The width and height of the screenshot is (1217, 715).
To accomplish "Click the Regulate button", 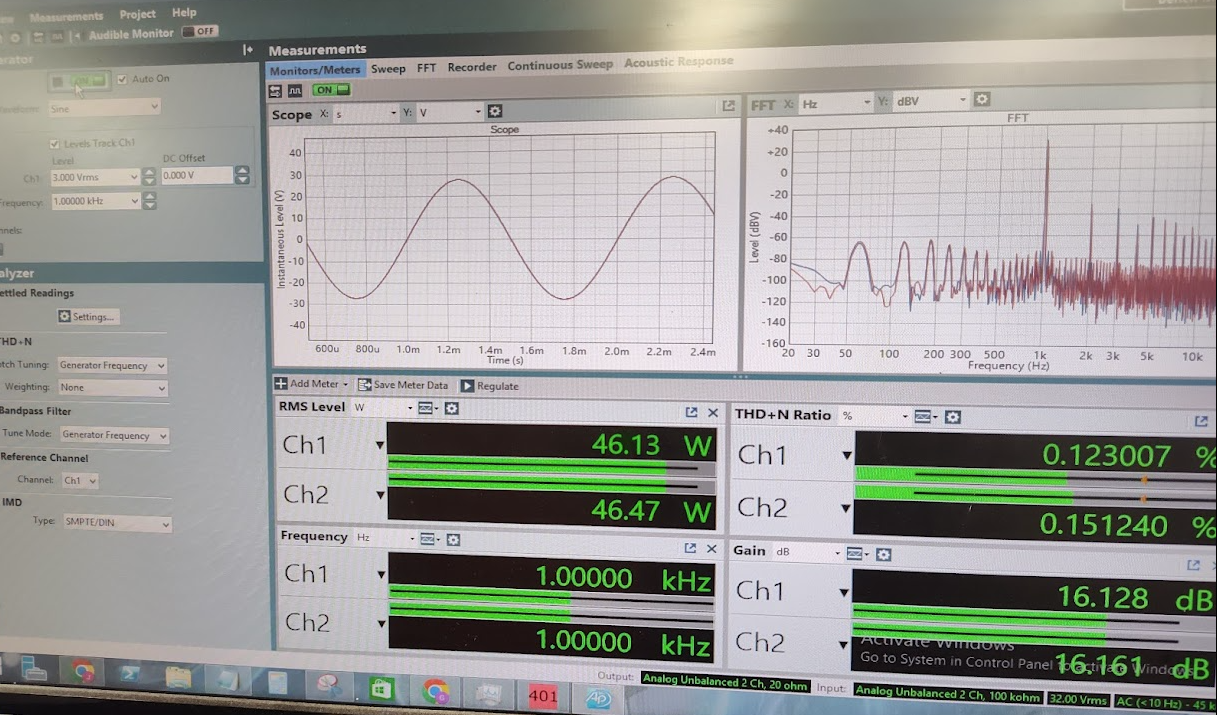I will click(x=490, y=386).
